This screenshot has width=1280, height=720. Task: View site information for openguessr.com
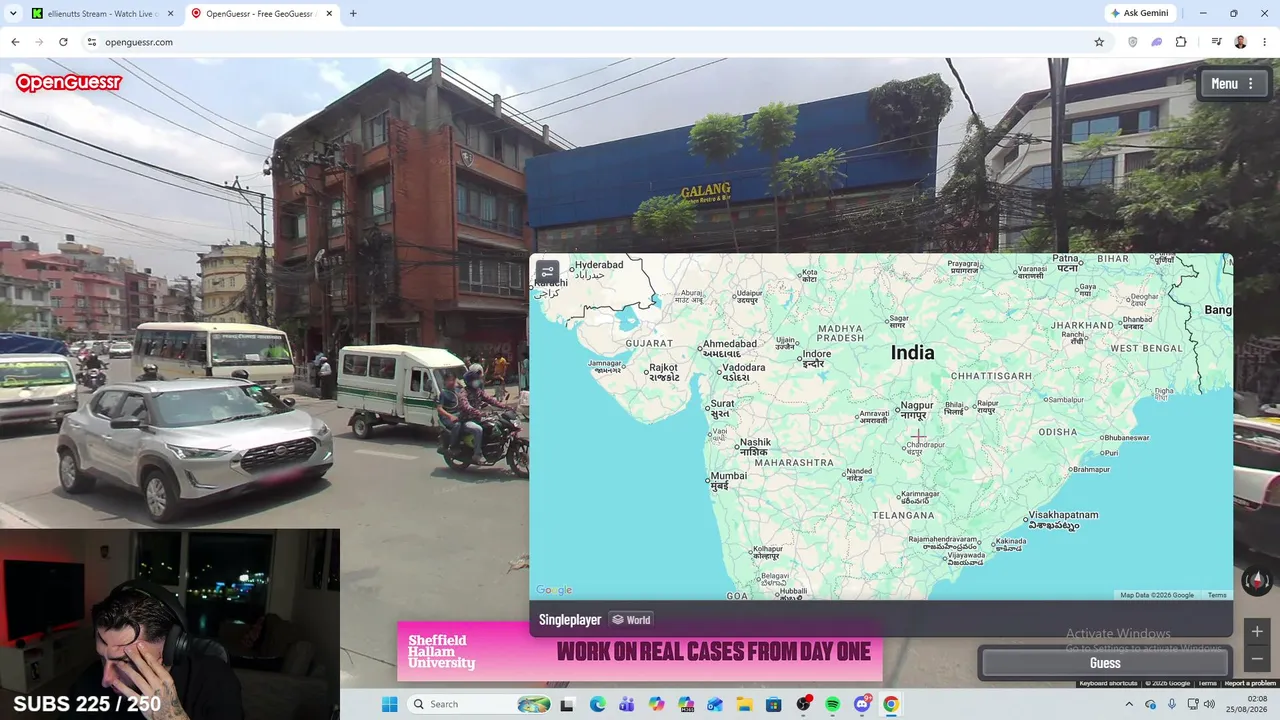click(92, 42)
